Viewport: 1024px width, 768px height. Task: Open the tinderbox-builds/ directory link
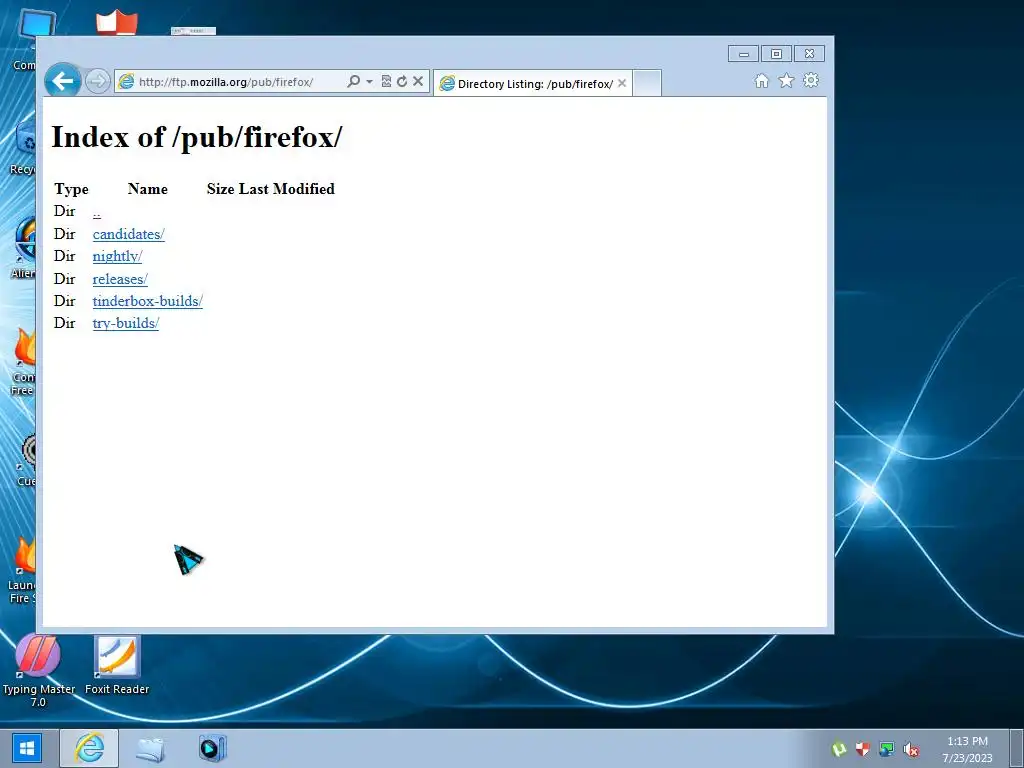tap(148, 301)
